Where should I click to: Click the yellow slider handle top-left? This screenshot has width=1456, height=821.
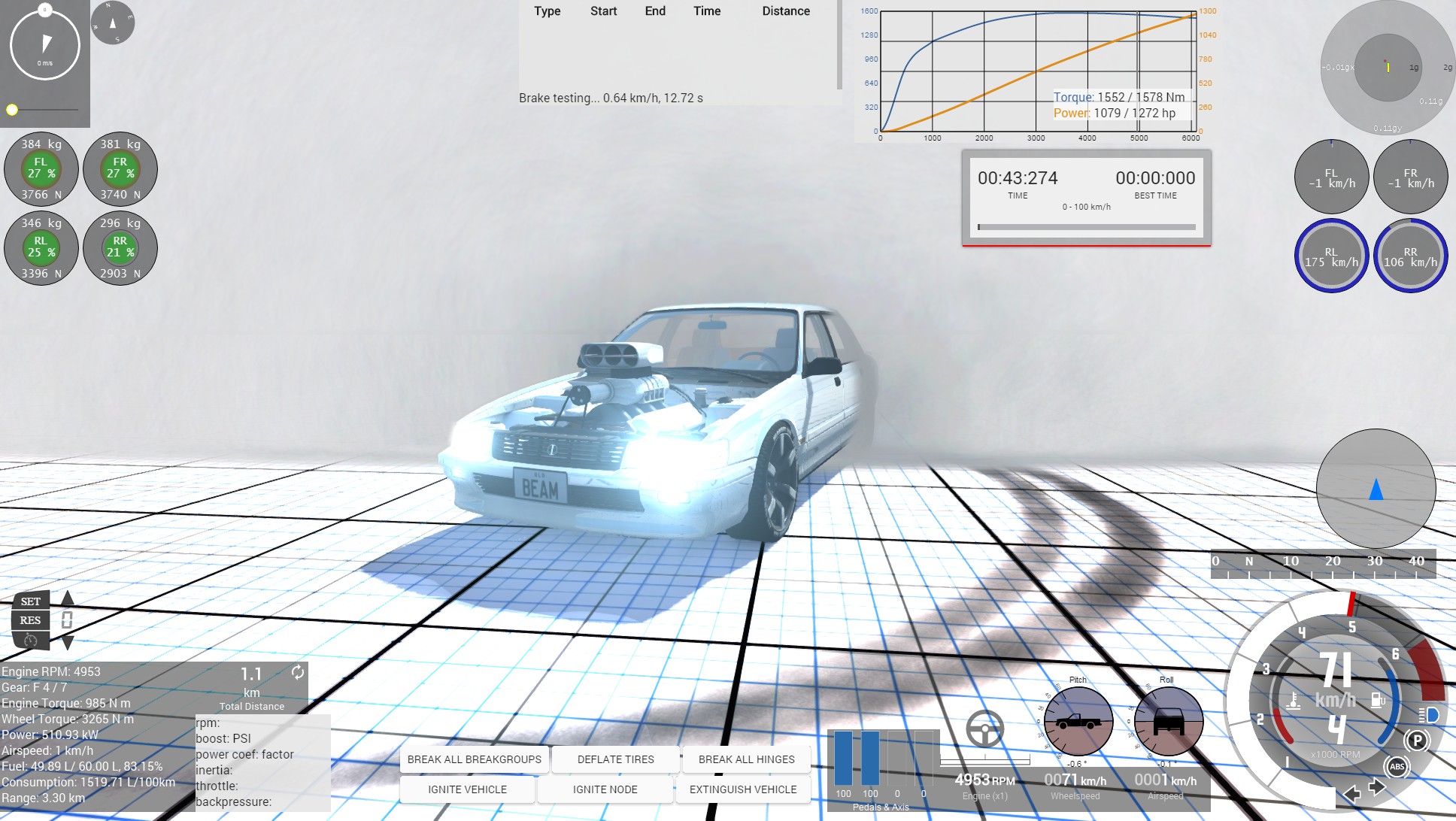click(12, 110)
